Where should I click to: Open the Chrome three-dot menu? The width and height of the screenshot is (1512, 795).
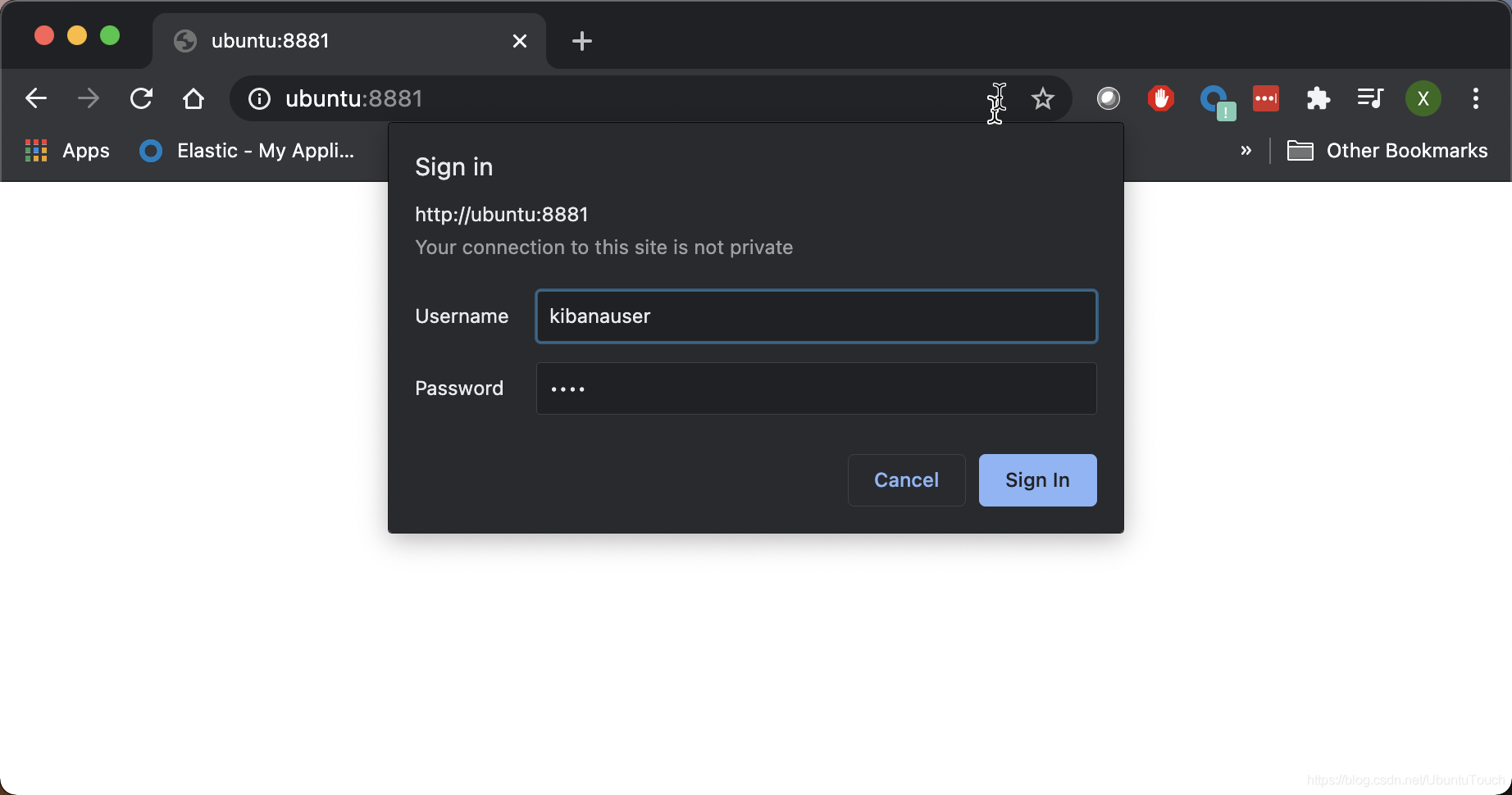tap(1476, 98)
